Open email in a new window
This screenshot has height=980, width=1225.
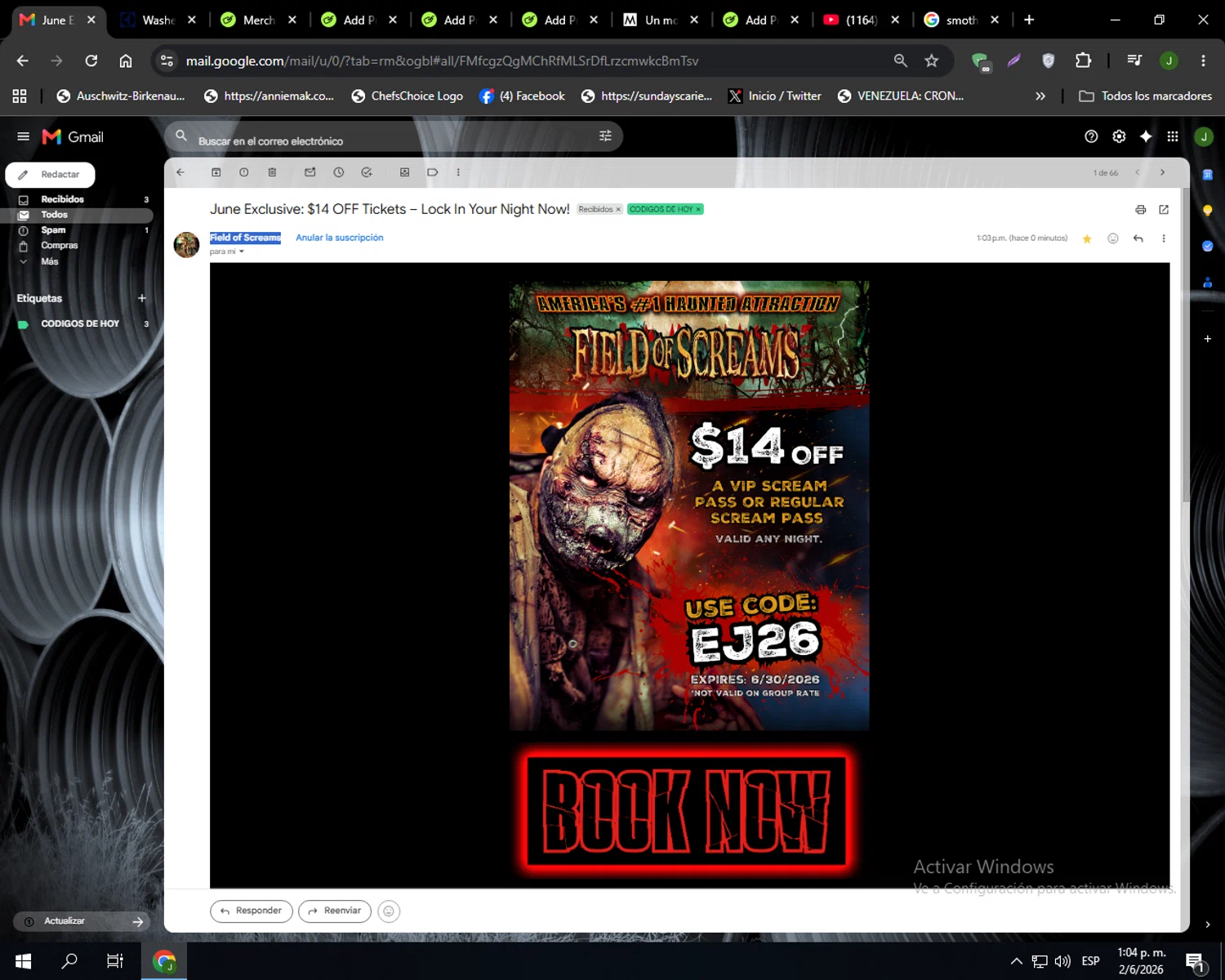[1164, 210]
